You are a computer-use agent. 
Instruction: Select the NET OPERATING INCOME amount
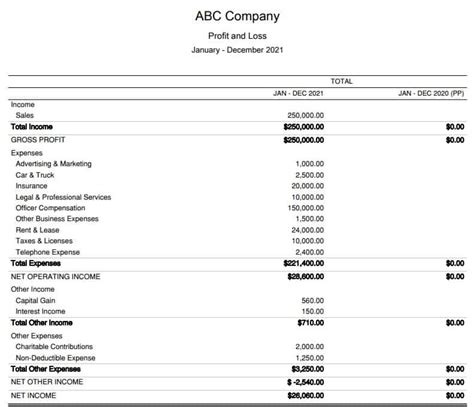[306, 277]
